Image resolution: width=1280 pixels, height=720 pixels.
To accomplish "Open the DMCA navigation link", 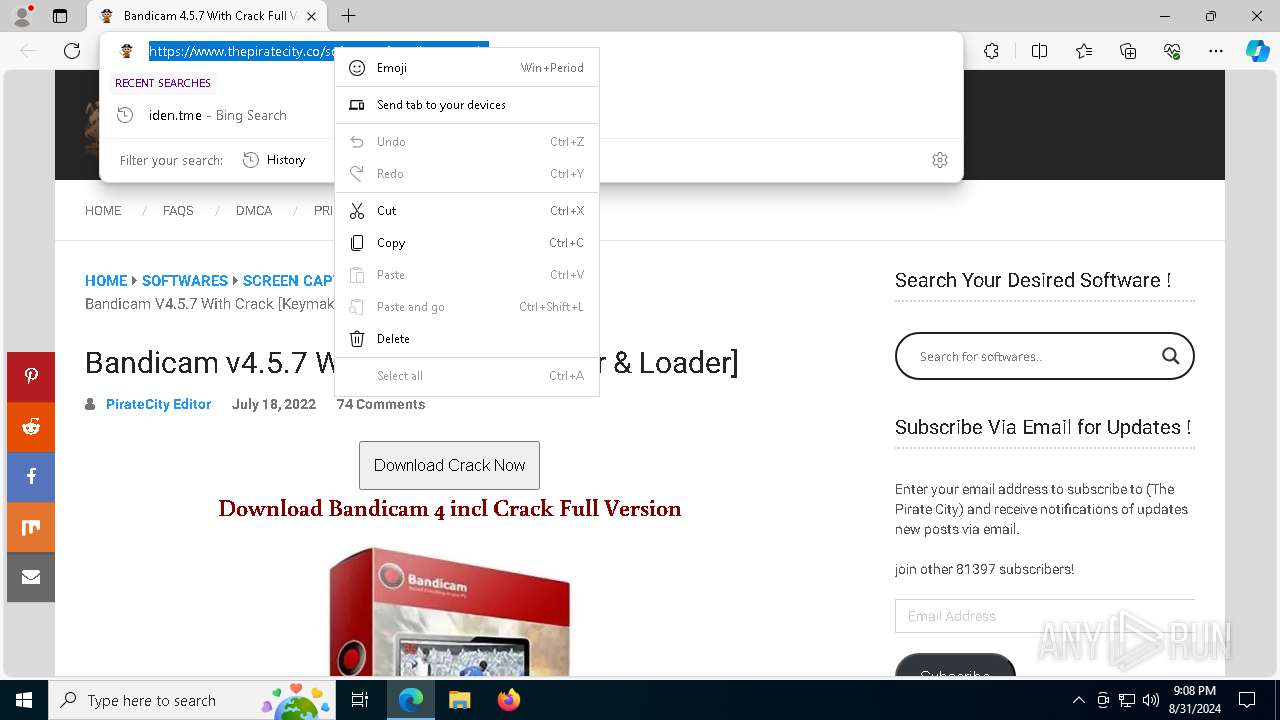I will tap(254, 211).
